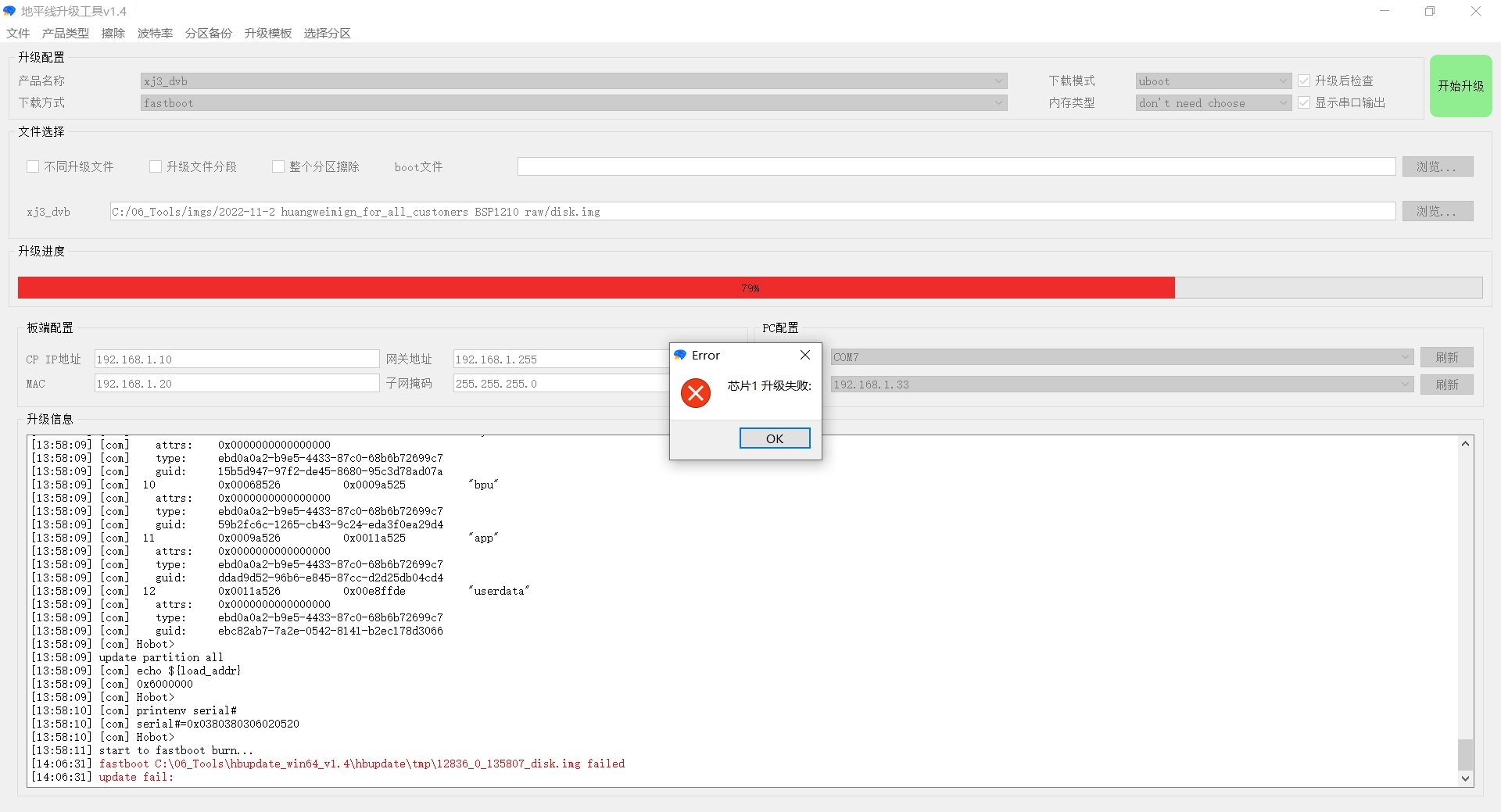Click the Error dialog title icon
Viewport: 1501px width, 812px height.
pos(680,355)
